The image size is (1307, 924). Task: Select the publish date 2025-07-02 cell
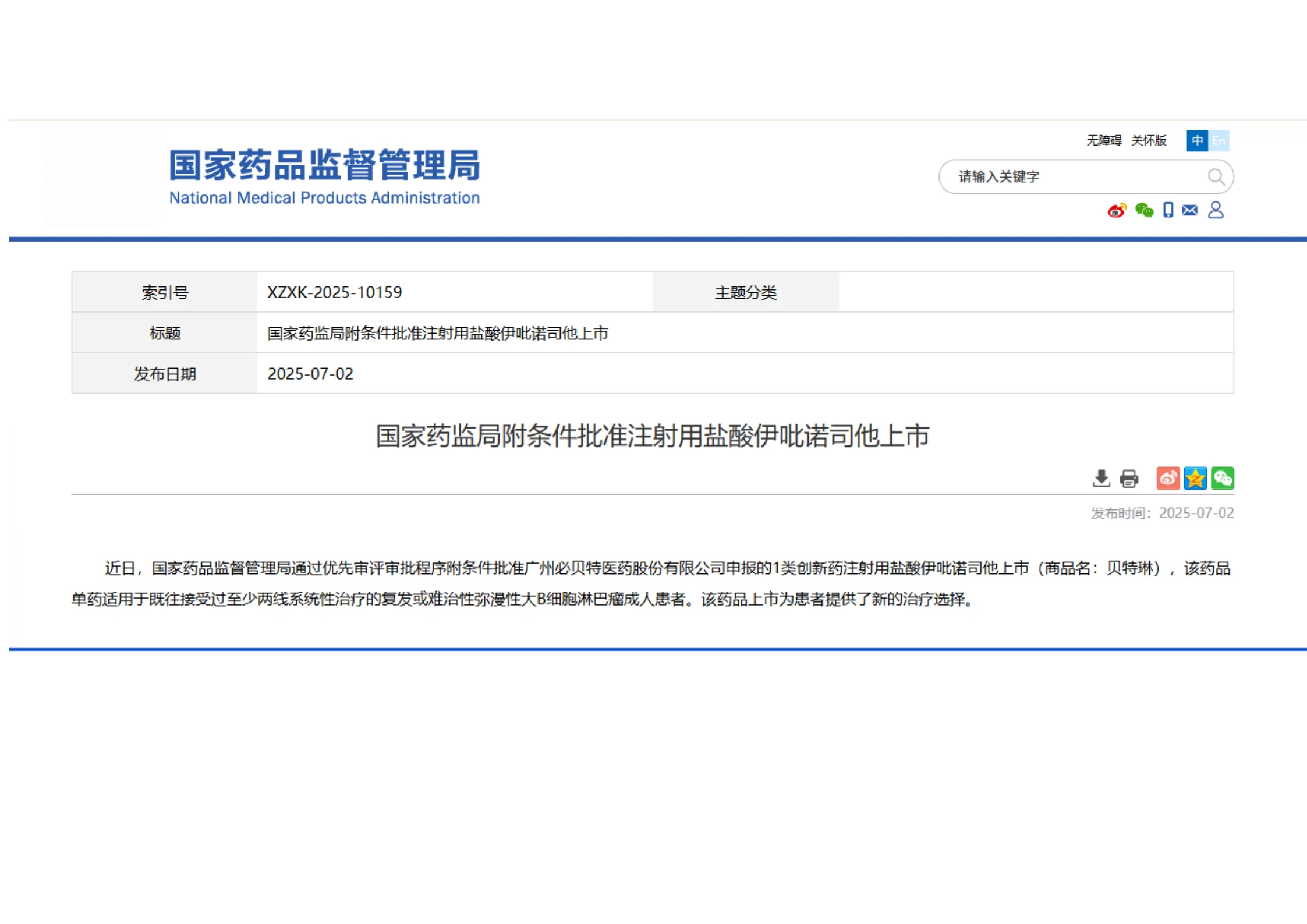click(x=310, y=373)
